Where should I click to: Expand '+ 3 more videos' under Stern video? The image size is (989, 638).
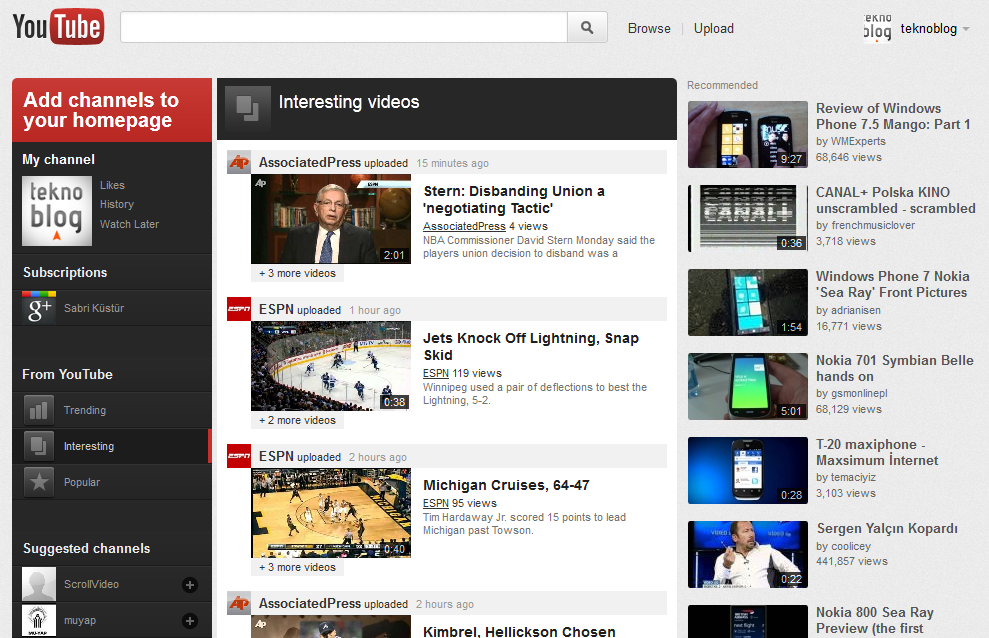pyautogui.click(x=297, y=273)
